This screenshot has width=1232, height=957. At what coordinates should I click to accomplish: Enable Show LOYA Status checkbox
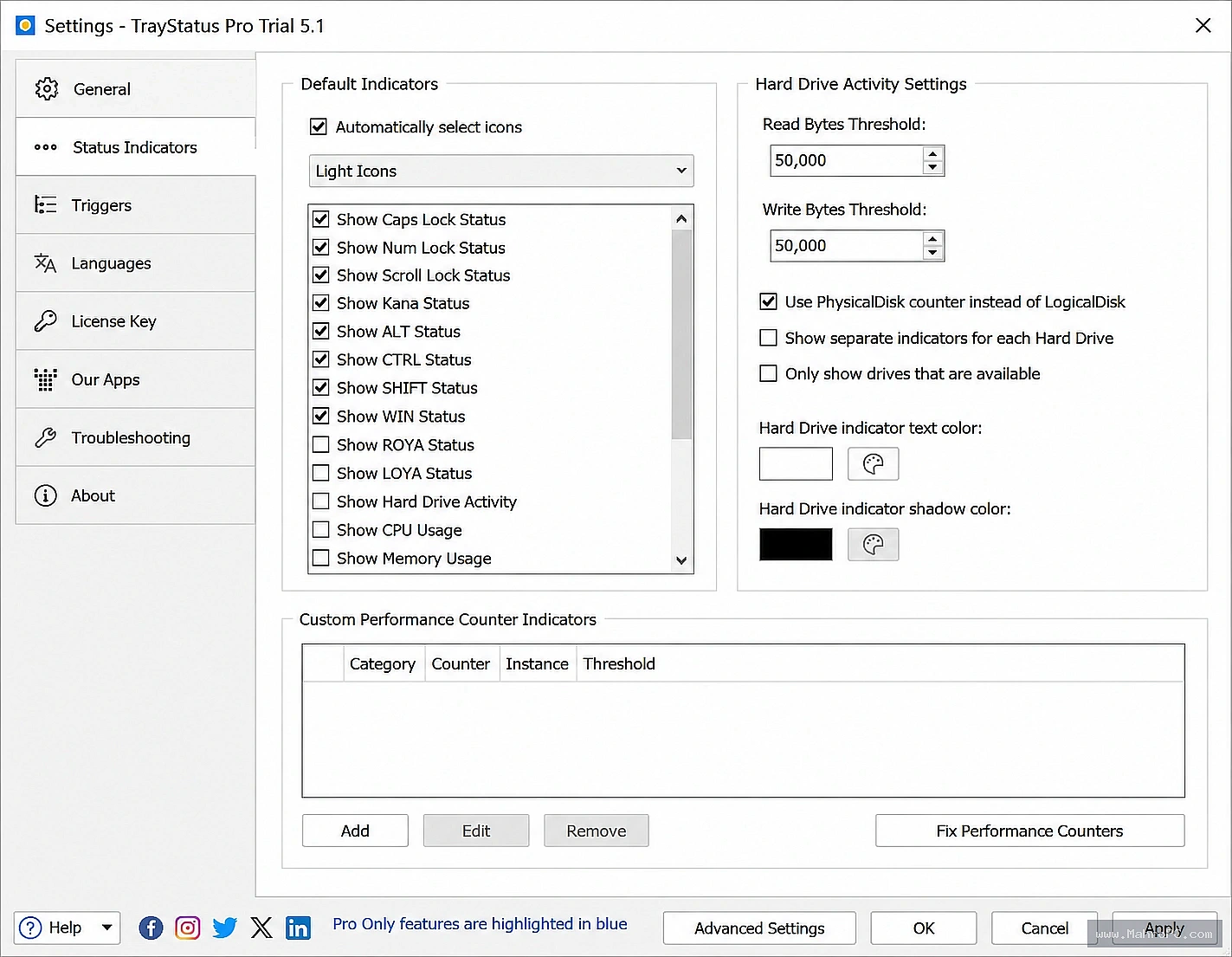(321, 473)
